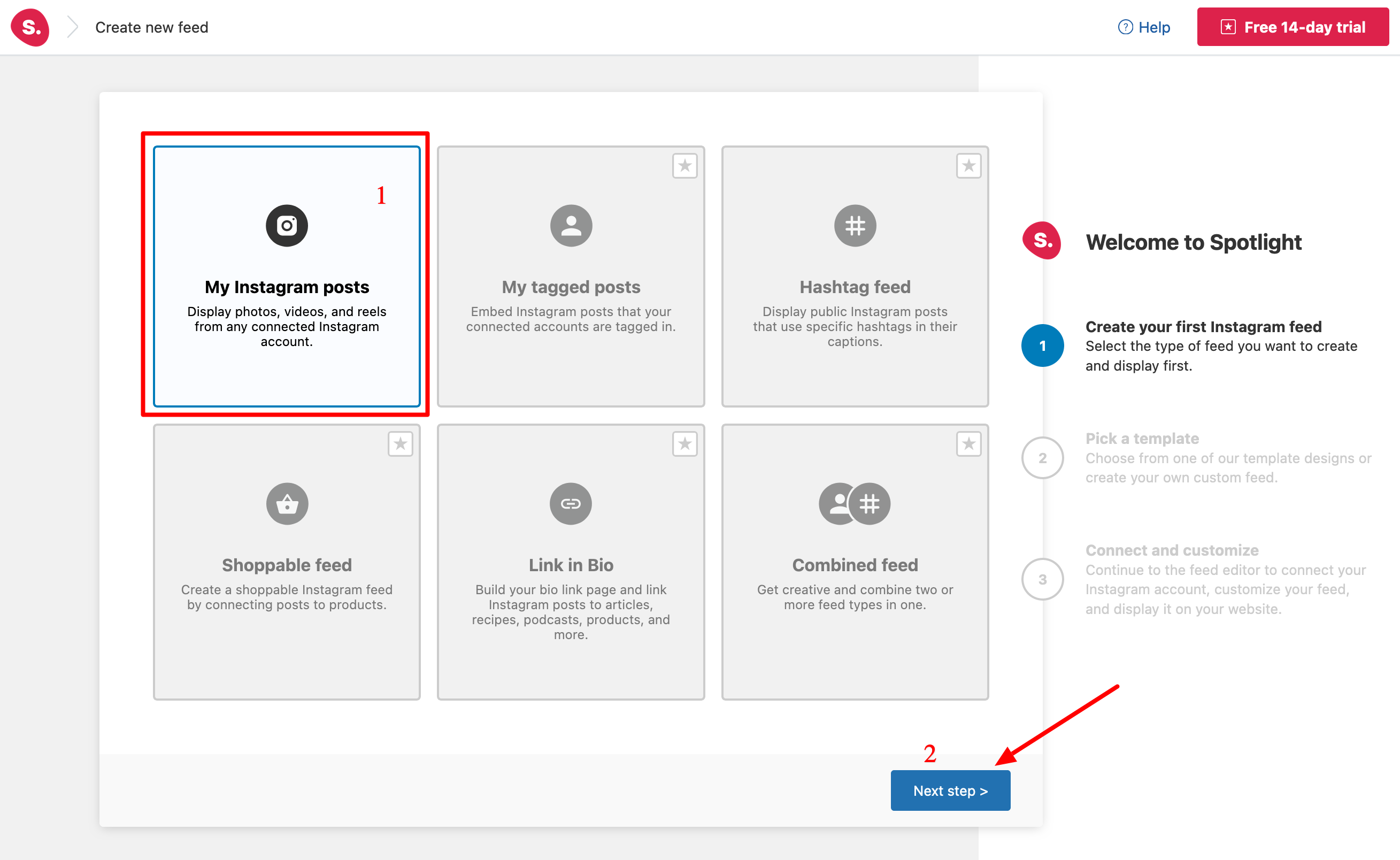1400x860 pixels.
Task: Choose the Combined feed type
Action: (x=855, y=562)
